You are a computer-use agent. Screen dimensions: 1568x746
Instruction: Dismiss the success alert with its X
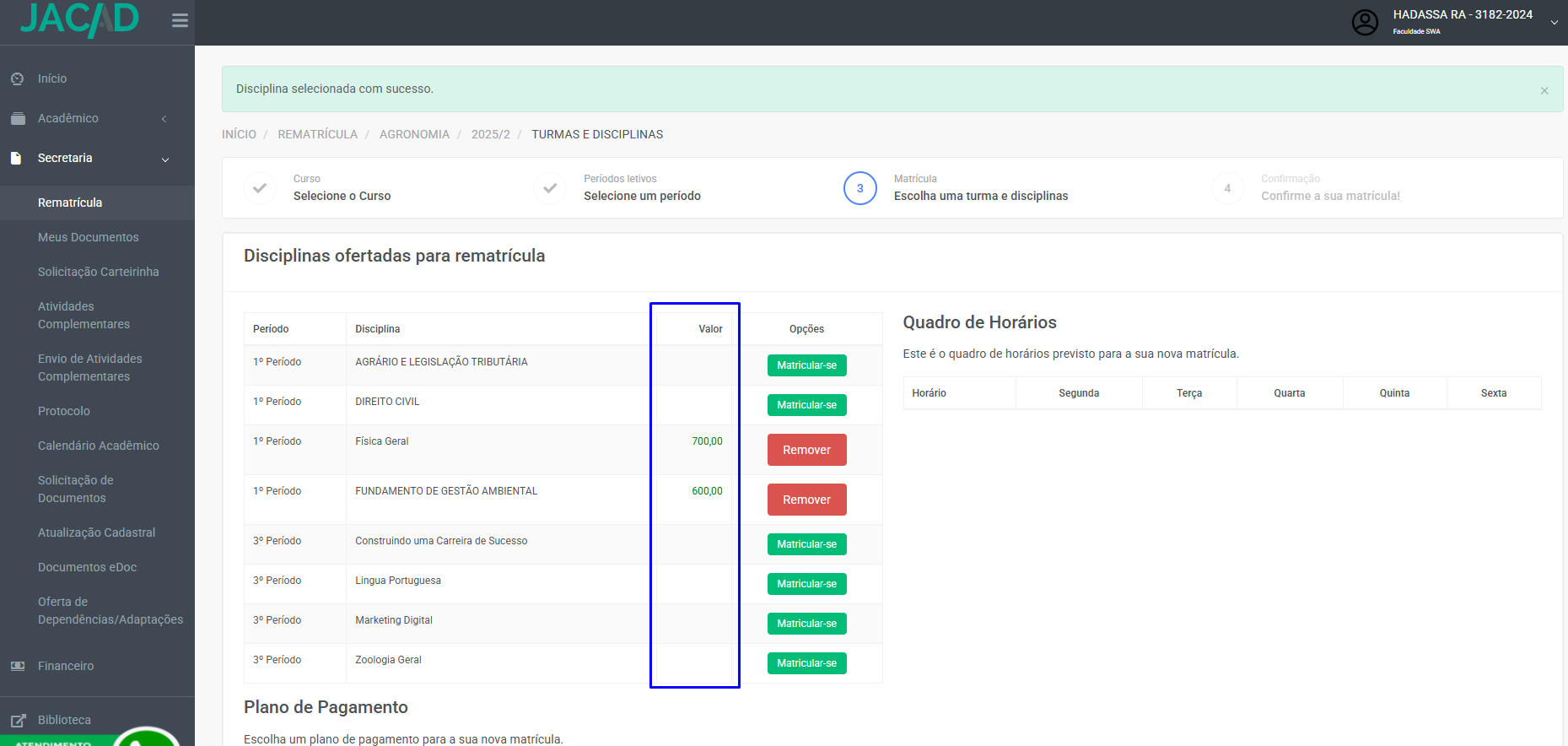point(1544,90)
